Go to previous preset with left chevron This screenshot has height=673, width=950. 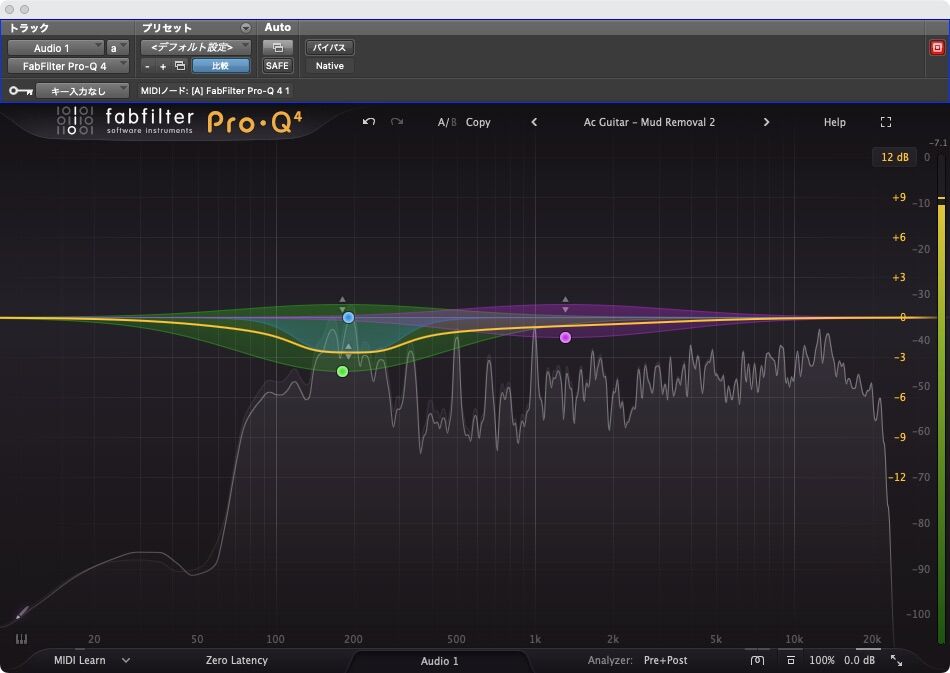pyautogui.click(x=534, y=122)
